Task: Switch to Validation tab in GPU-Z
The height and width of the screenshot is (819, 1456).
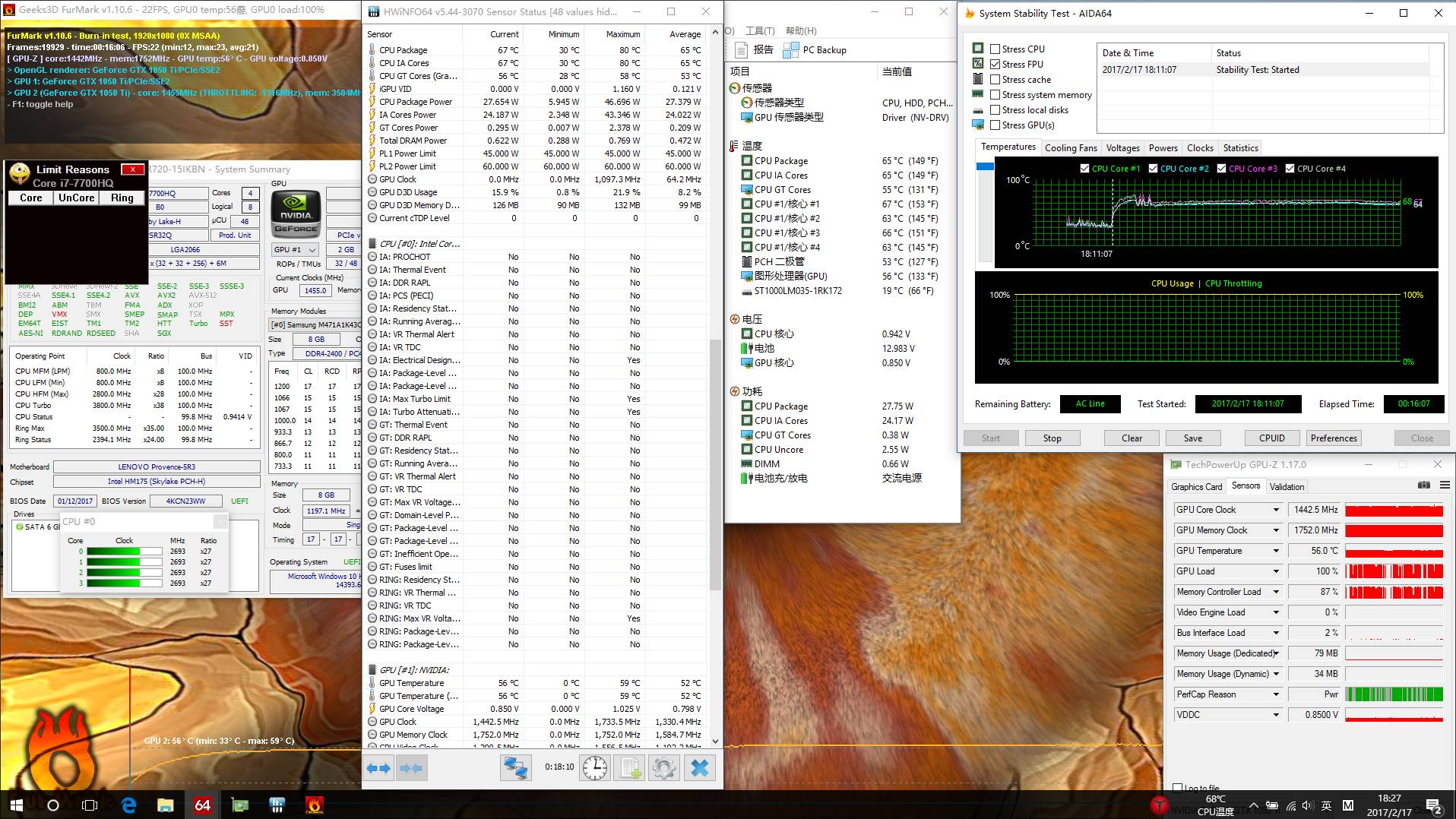Action: click(1287, 487)
